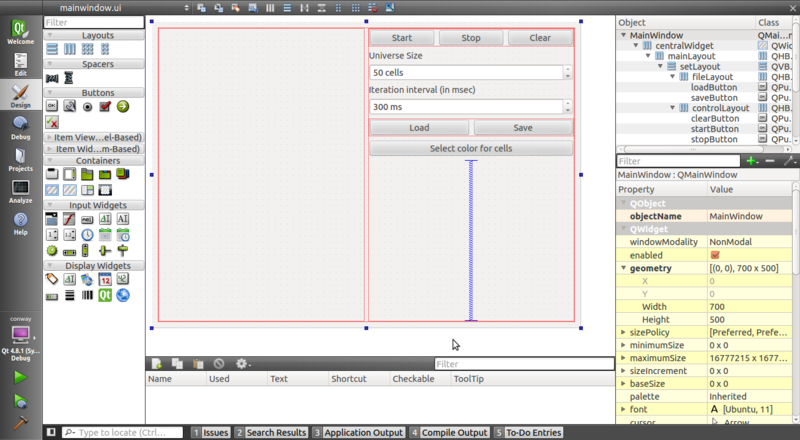Viewport: 800px width, 440px height.
Task: Pick the Time Edit clock widget icon
Action: (x=87, y=235)
